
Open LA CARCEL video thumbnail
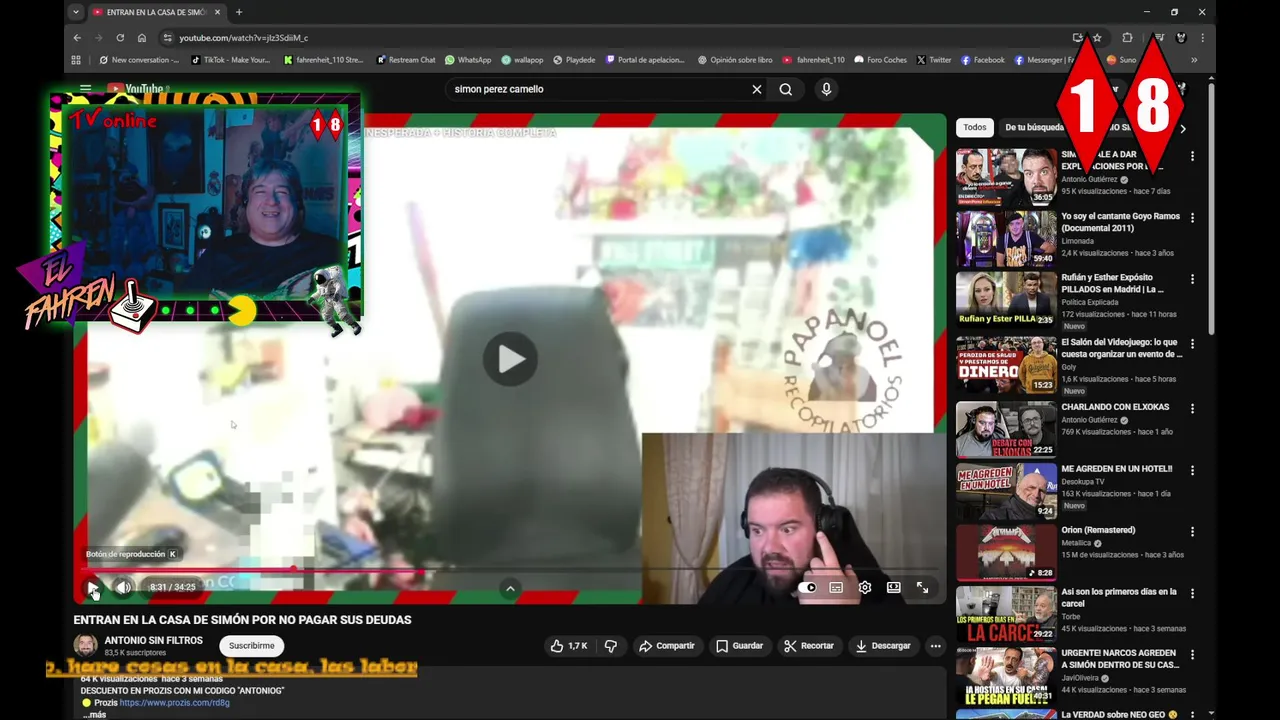tap(1006, 613)
